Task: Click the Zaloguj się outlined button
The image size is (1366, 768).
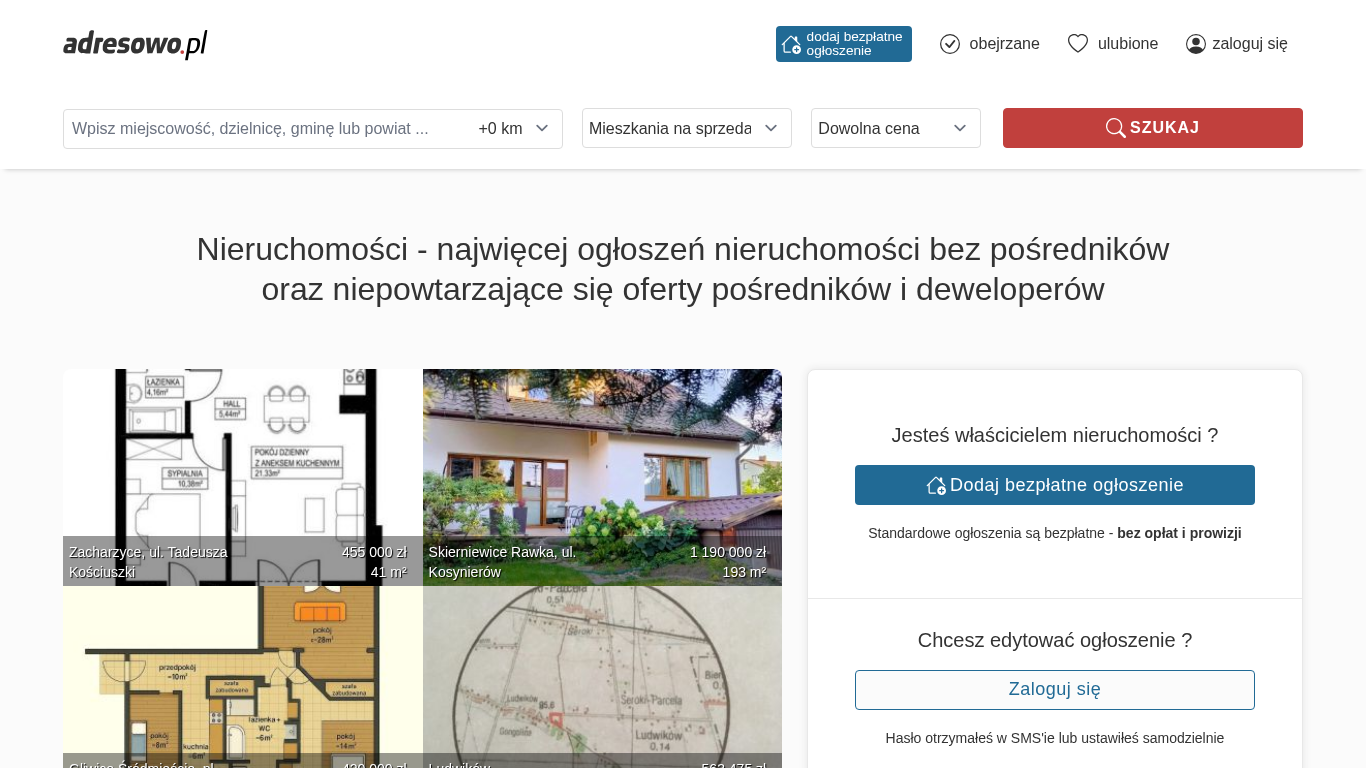Action: pyautogui.click(x=1054, y=690)
